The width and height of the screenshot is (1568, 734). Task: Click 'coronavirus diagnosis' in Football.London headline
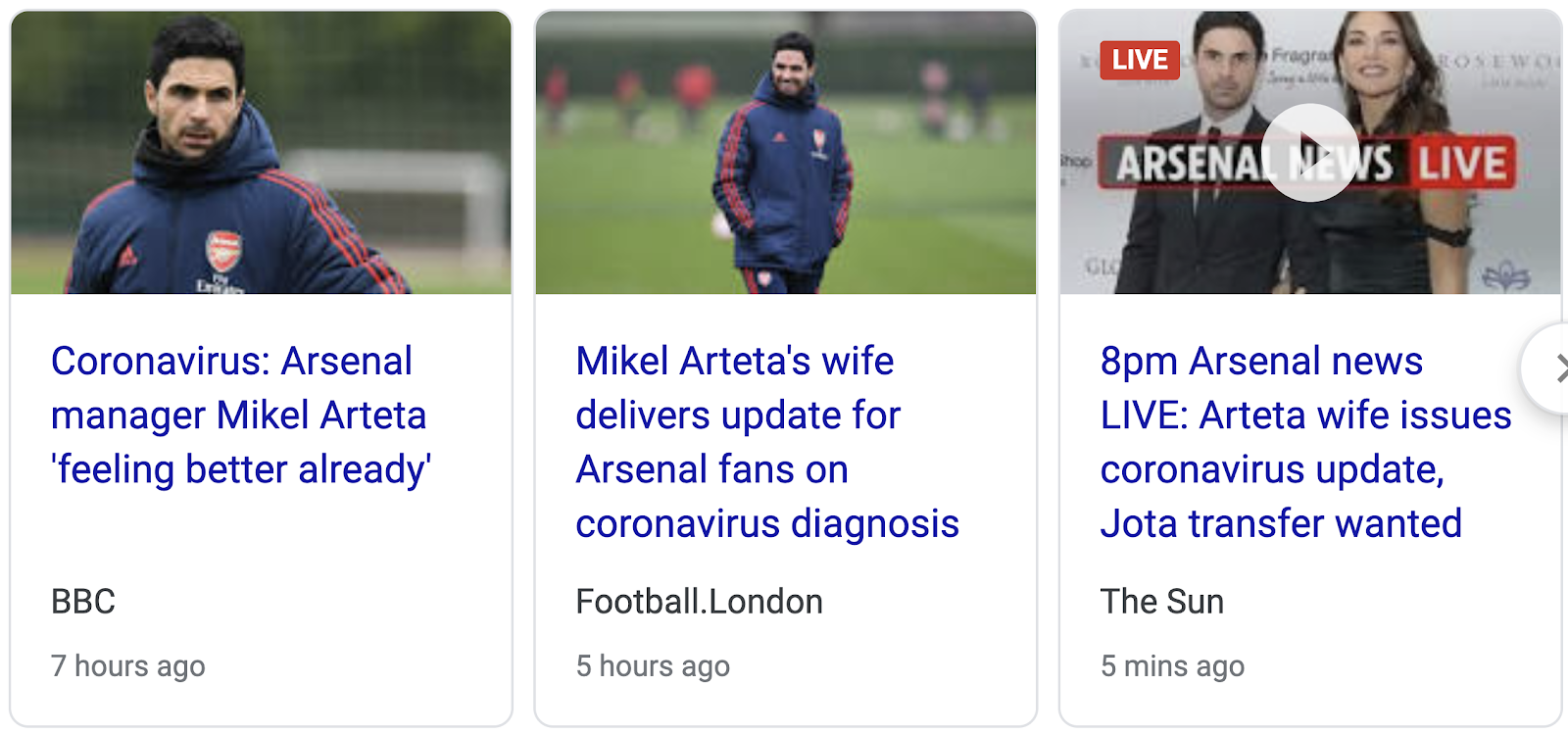766,524
